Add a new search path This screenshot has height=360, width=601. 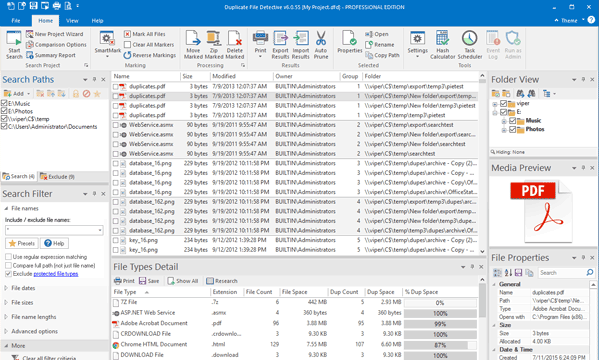pyautogui.click(x=16, y=94)
